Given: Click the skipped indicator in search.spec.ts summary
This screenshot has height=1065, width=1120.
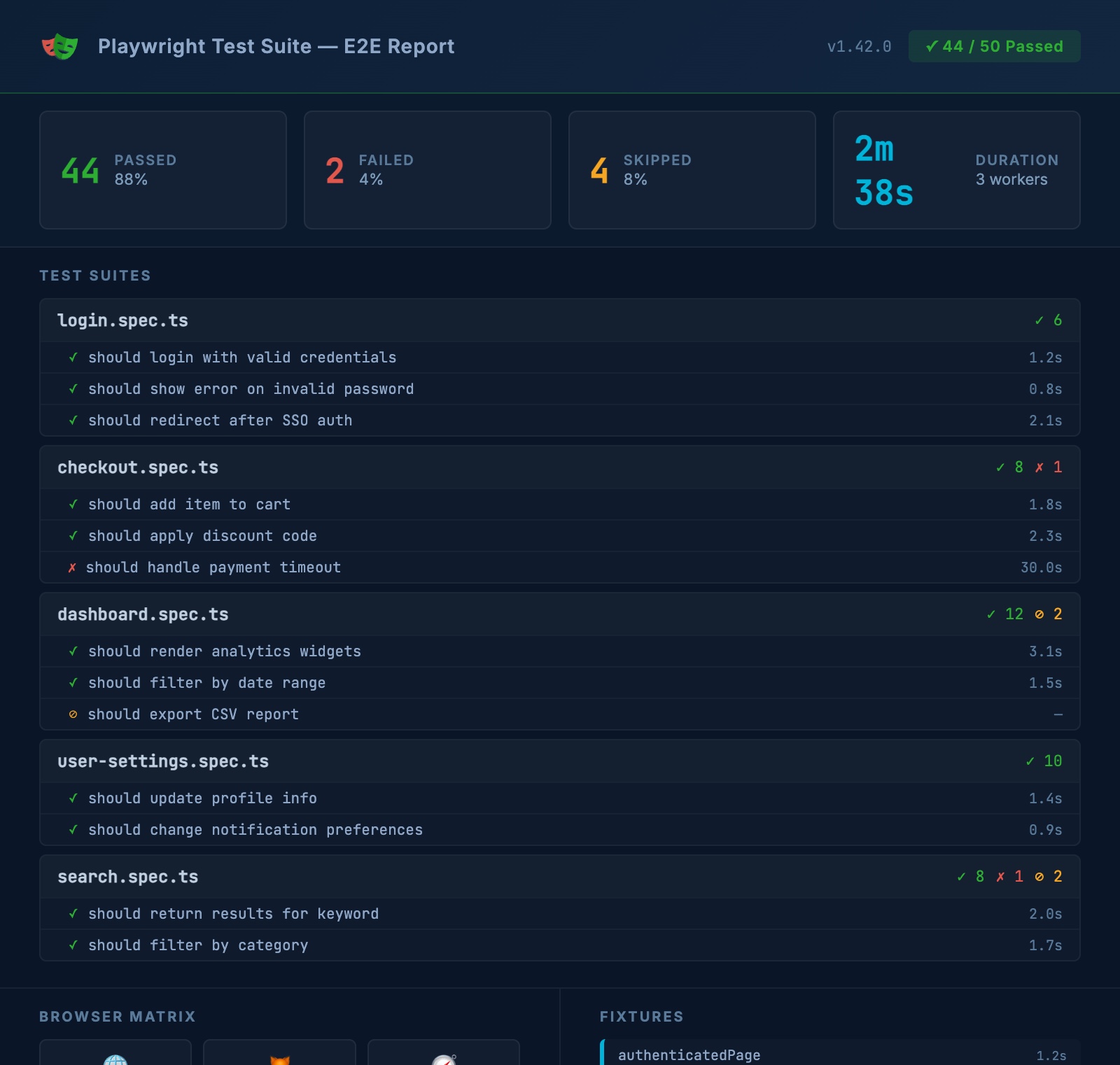Looking at the screenshot, I should (1039, 876).
